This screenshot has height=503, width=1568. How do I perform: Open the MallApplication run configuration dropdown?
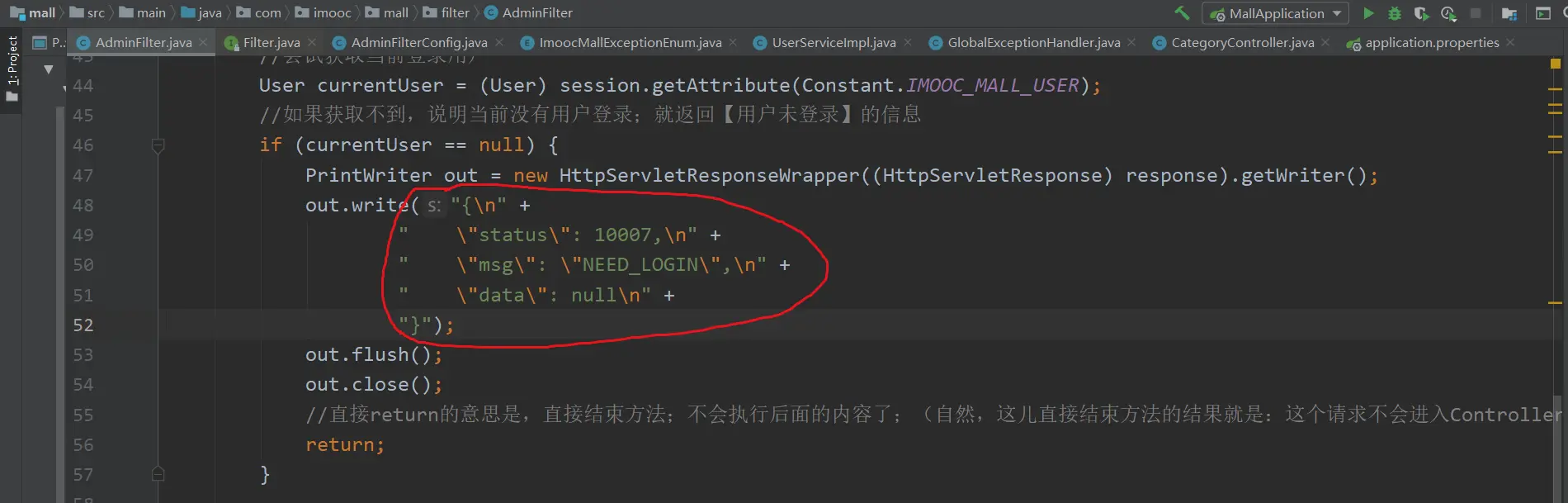pyautogui.click(x=1276, y=13)
